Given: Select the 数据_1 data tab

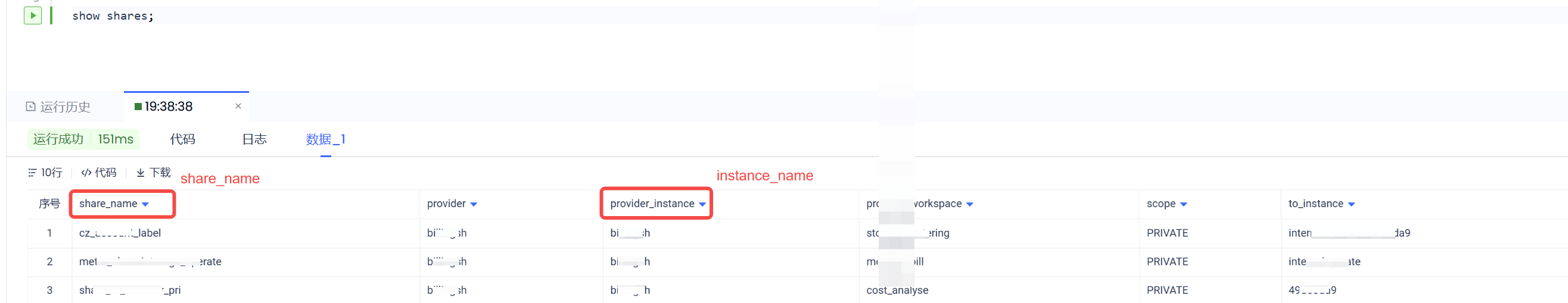Looking at the screenshot, I should click(325, 139).
